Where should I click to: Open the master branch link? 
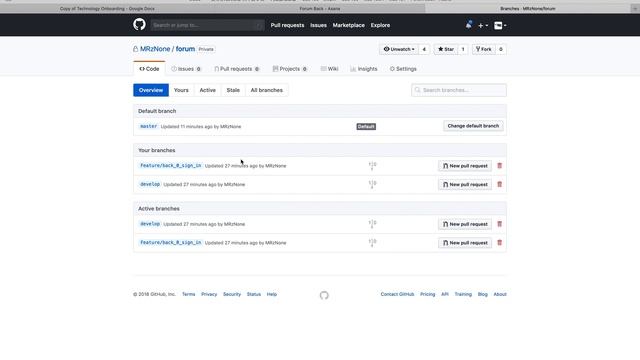[x=149, y=127]
